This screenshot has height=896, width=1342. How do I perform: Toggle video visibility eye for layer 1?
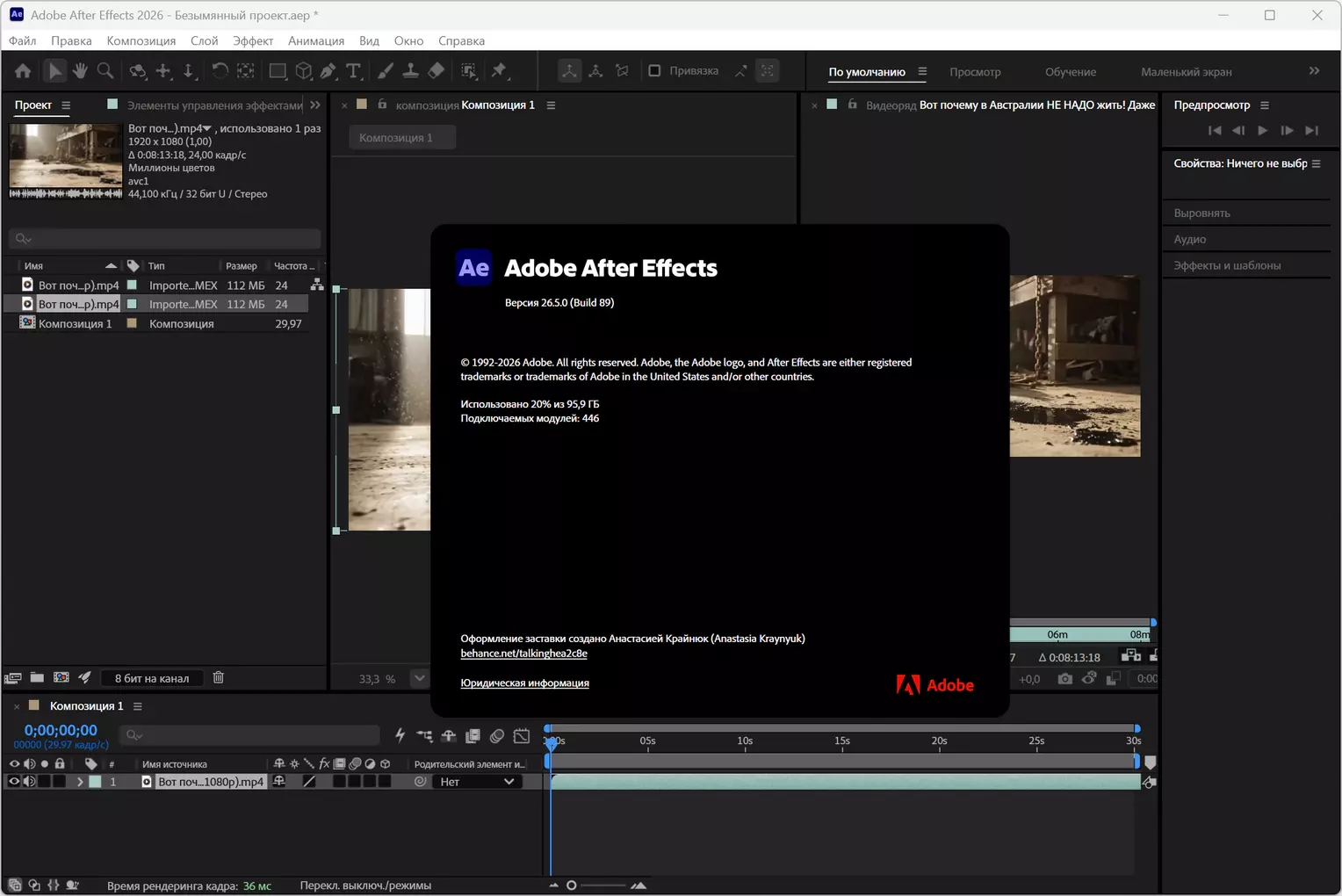pos(14,781)
